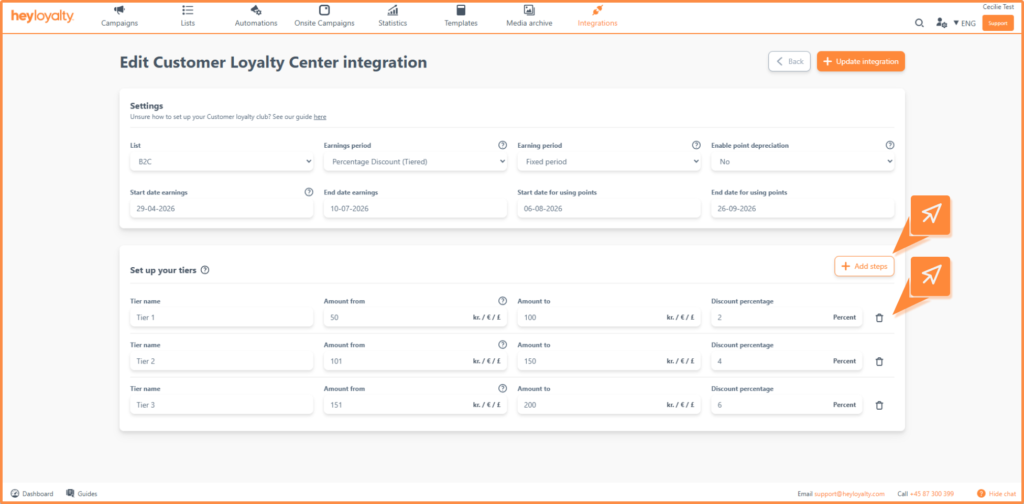Go to Campaigns menu
1024x504 pixels.
click(119, 16)
